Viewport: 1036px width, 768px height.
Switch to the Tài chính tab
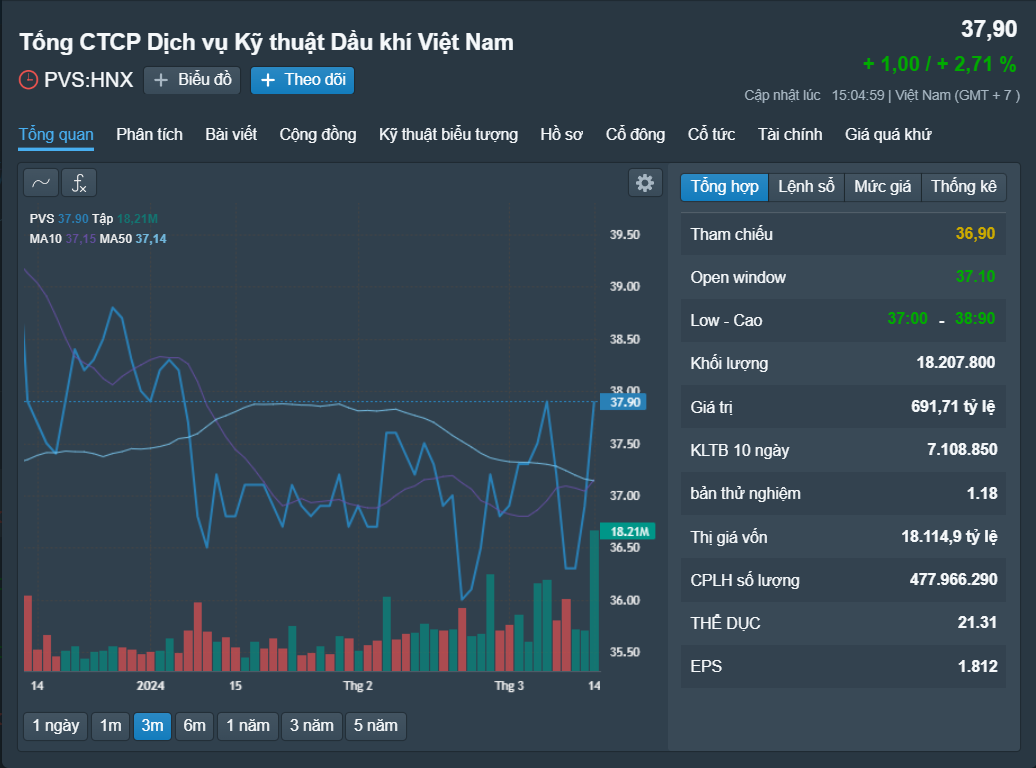pyautogui.click(x=790, y=134)
